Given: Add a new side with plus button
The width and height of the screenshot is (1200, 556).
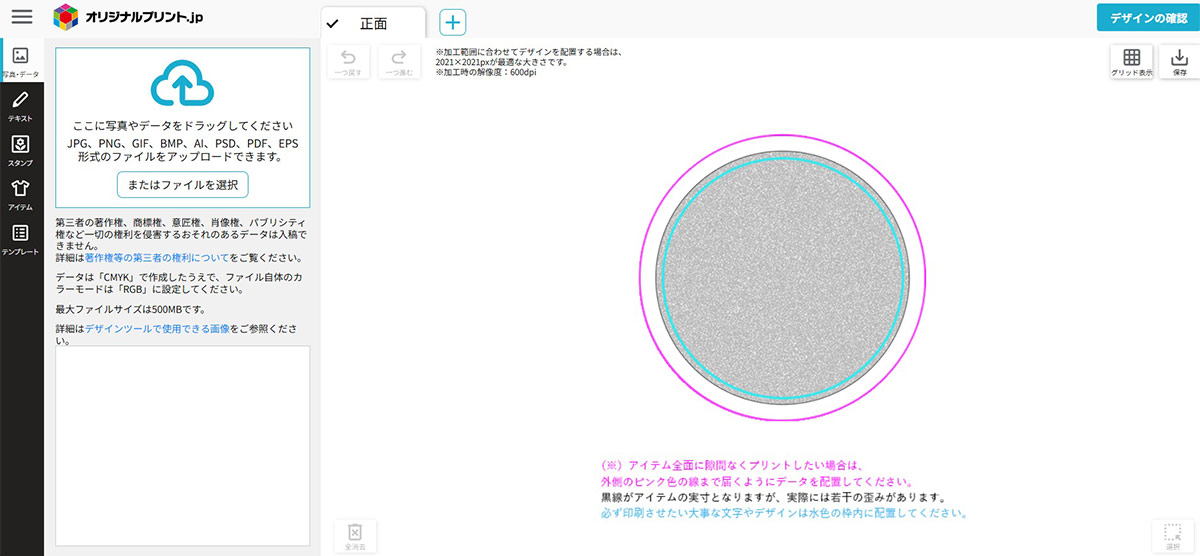Looking at the screenshot, I should (x=453, y=23).
